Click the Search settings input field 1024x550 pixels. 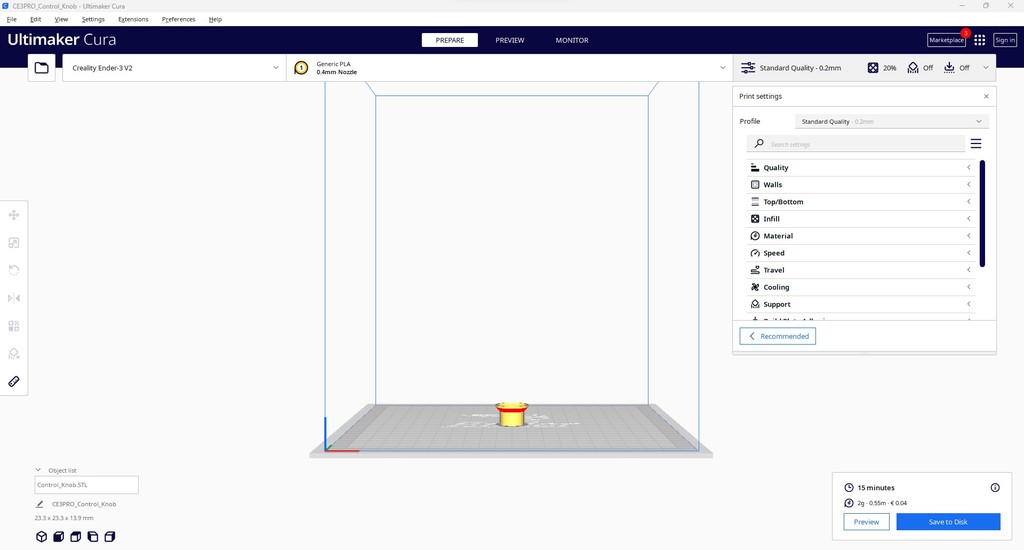coord(856,144)
